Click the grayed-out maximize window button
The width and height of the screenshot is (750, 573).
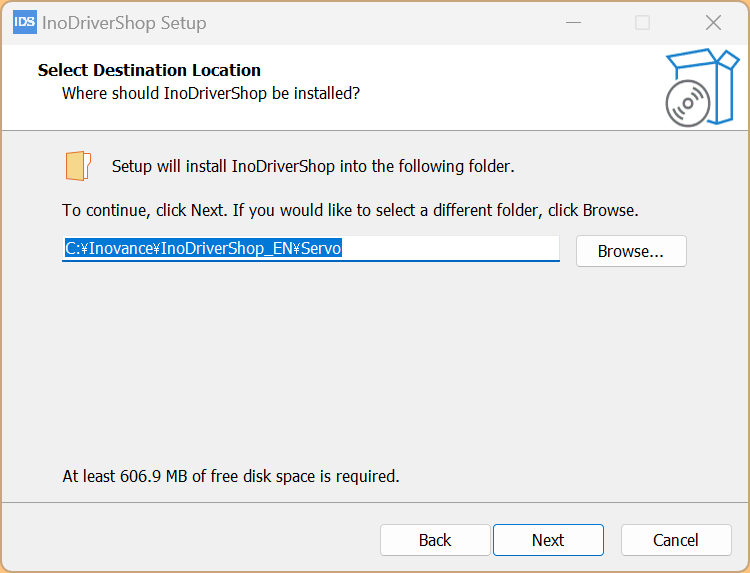(642, 22)
